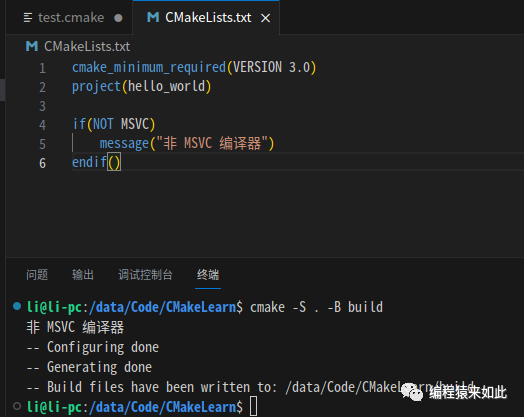The height and width of the screenshot is (417, 524).
Task: Click '-- Generating done' terminal line
Action: [89, 367]
